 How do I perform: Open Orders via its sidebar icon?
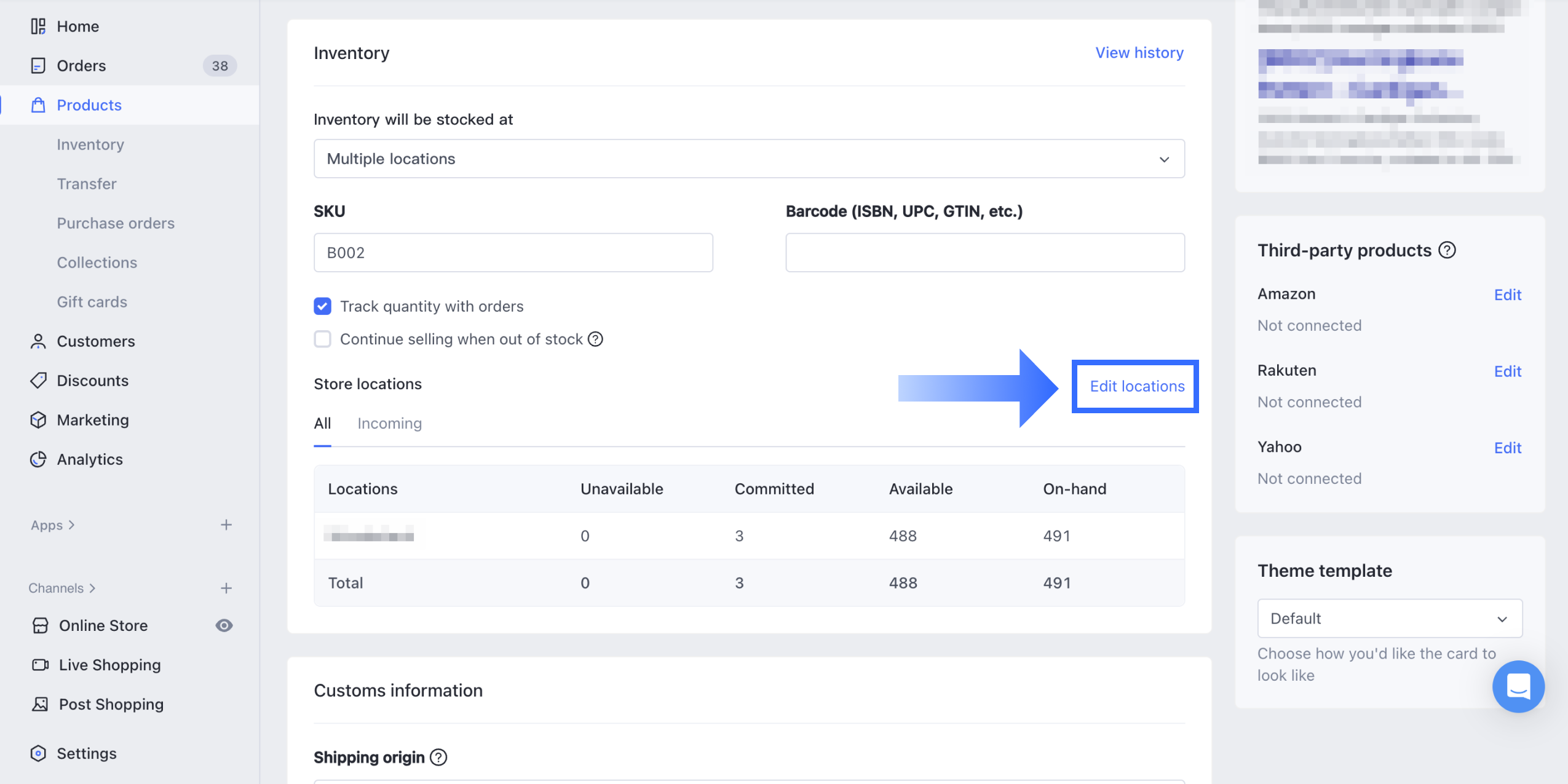(x=38, y=66)
